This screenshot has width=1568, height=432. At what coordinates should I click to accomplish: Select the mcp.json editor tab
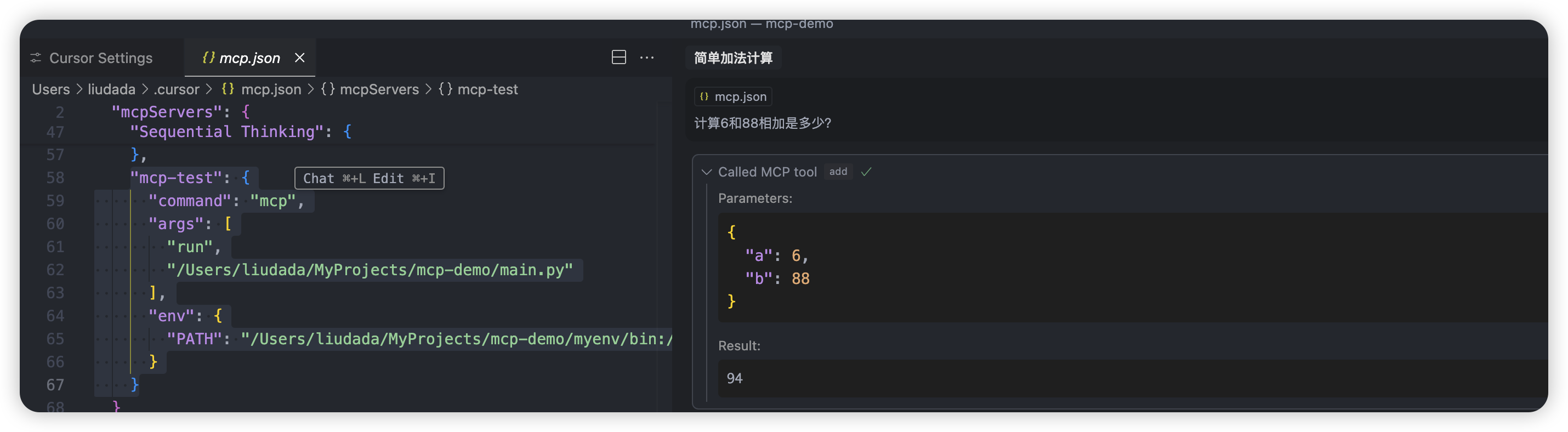pyautogui.click(x=249, y=58)
